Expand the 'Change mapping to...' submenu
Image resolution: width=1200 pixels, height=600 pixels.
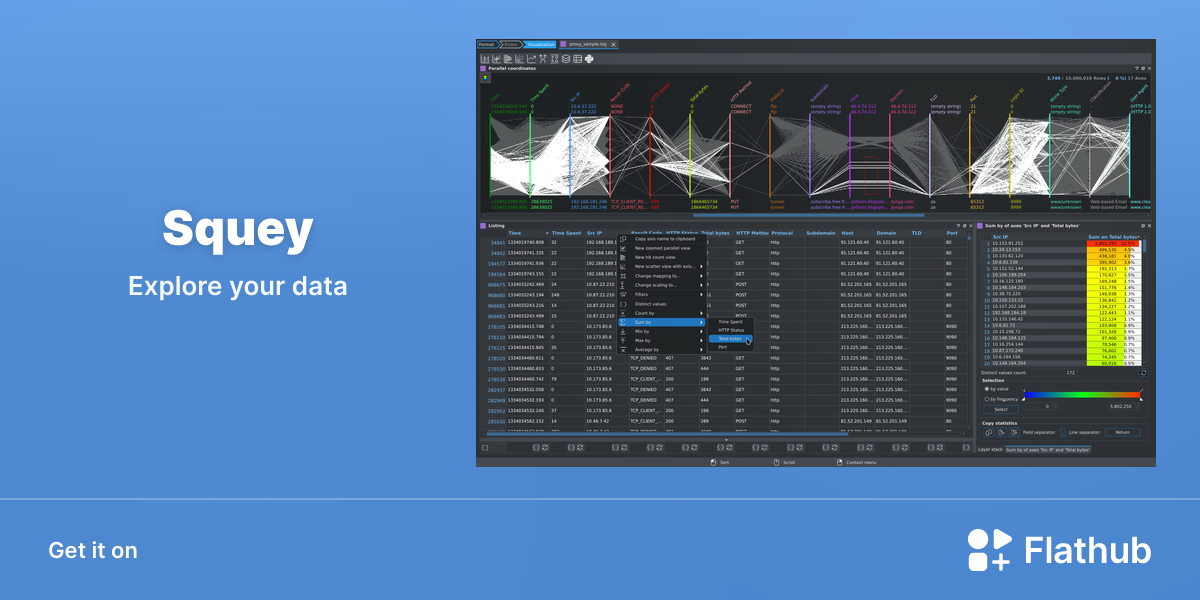coord(662,276)
